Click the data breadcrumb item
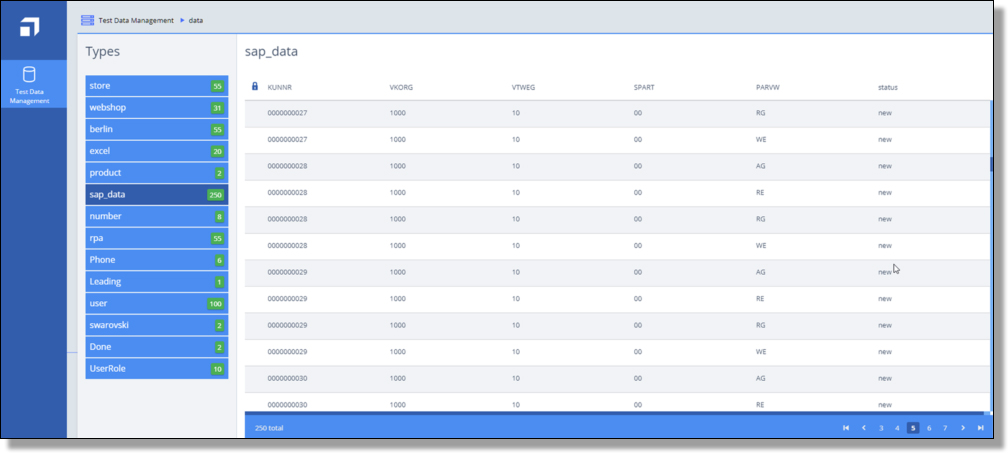The width and height of the screenshot is (1008, 453). point(196,20)
